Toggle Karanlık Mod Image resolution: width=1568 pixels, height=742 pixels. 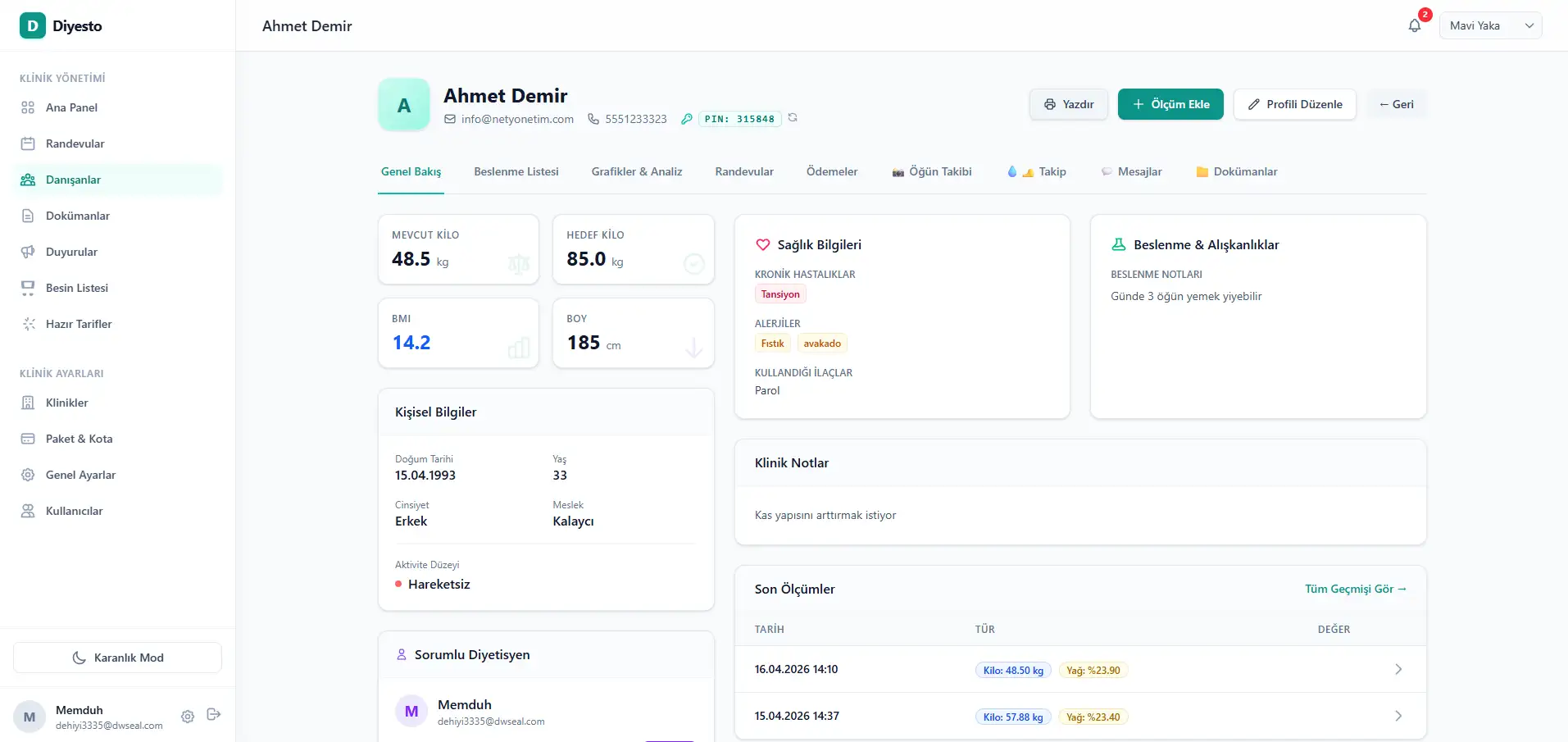(117, 658)
